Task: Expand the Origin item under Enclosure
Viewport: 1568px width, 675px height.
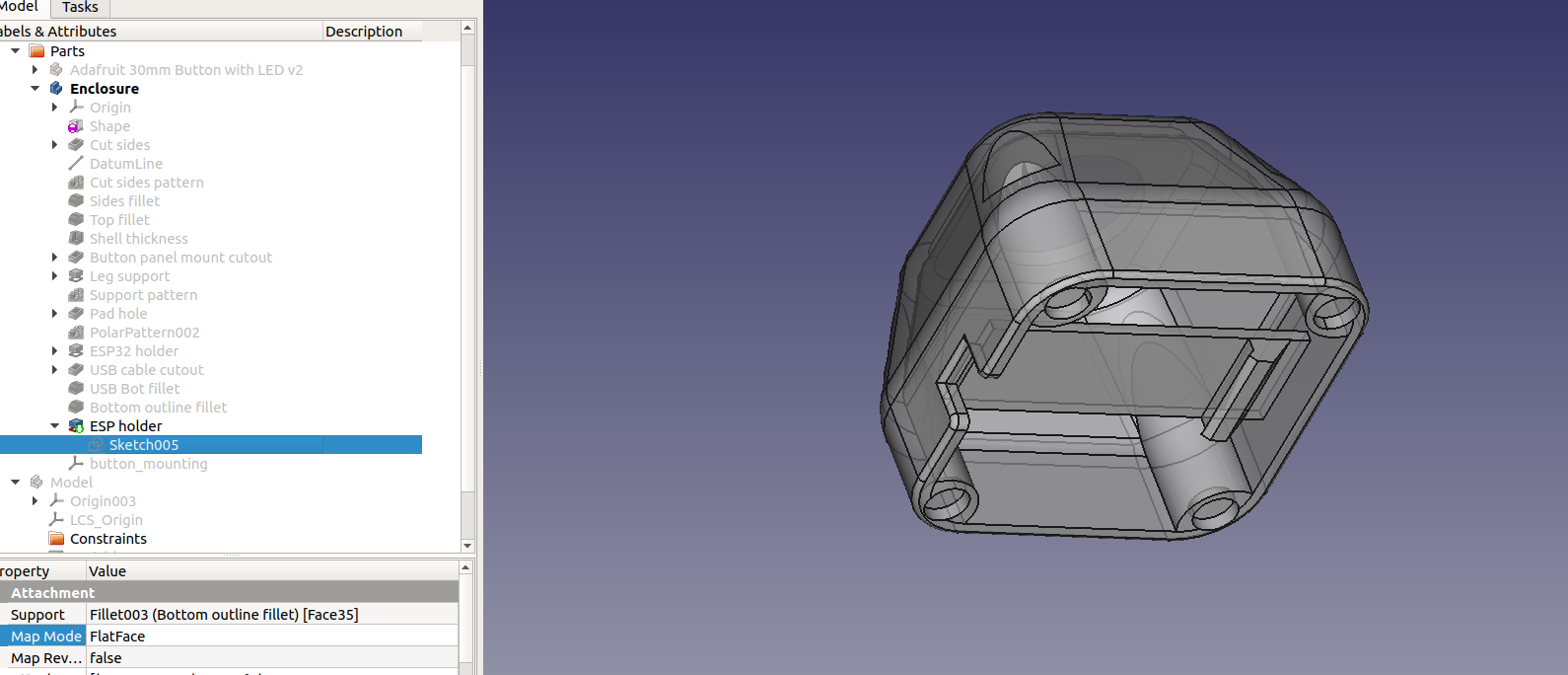Action: coord(54,108)
